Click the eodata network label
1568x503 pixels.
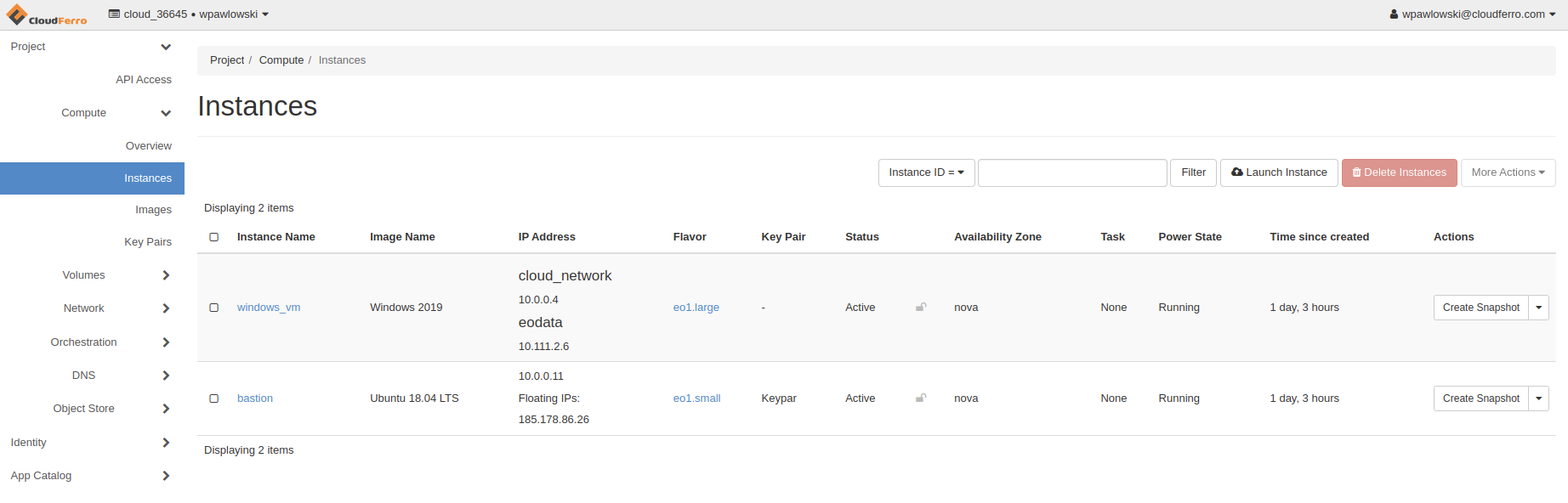[x=541, y=323]
